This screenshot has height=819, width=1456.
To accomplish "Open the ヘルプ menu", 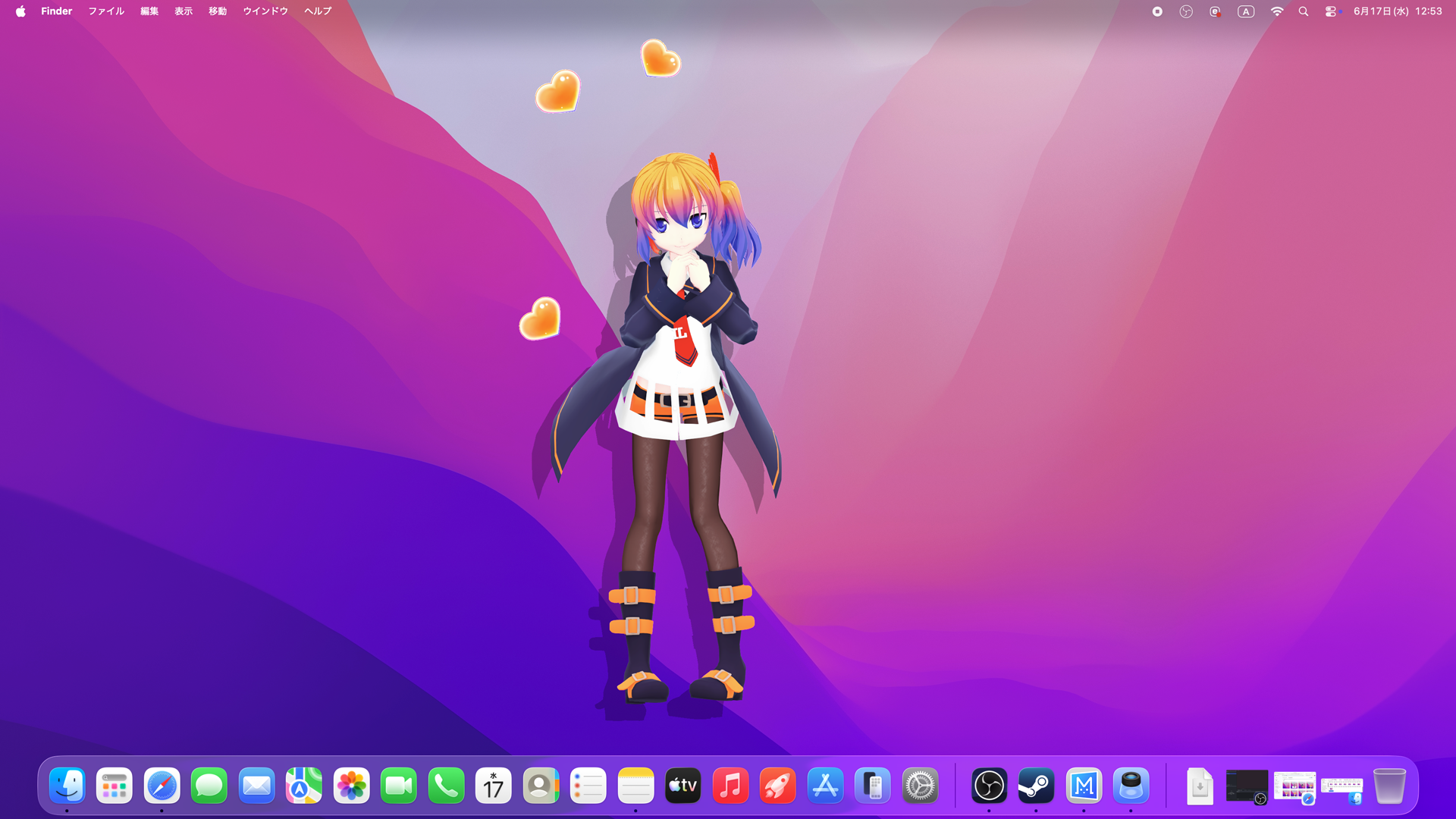I will point(318,11).
